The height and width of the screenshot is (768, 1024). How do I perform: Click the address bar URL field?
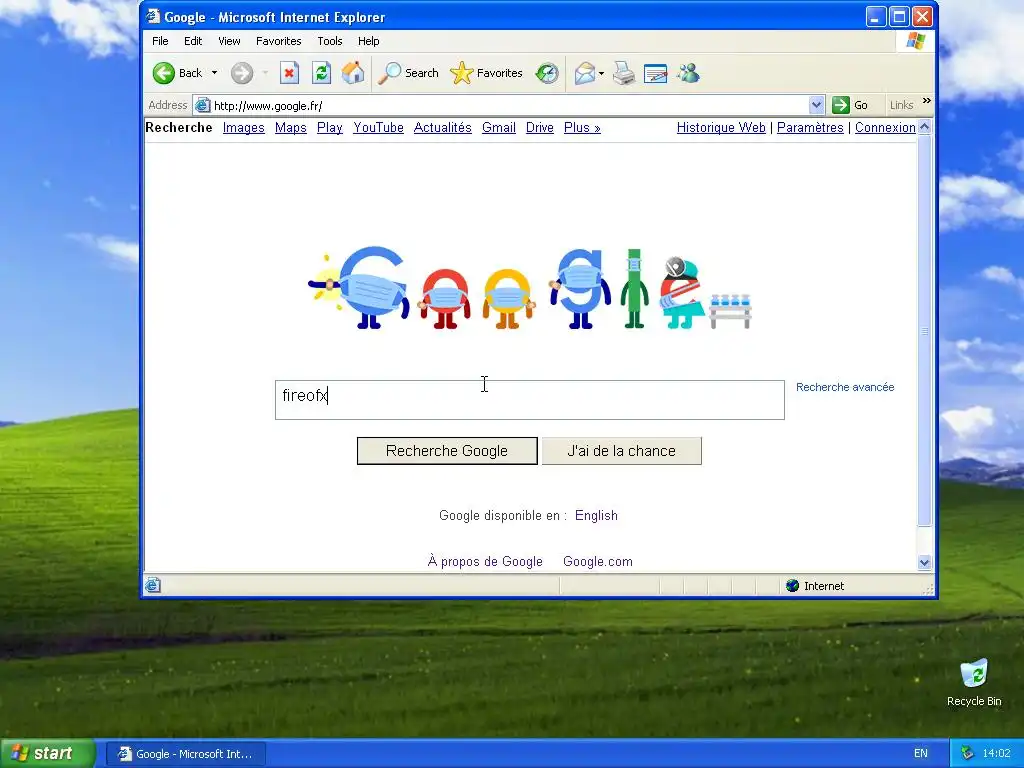(x=509, y=105)
